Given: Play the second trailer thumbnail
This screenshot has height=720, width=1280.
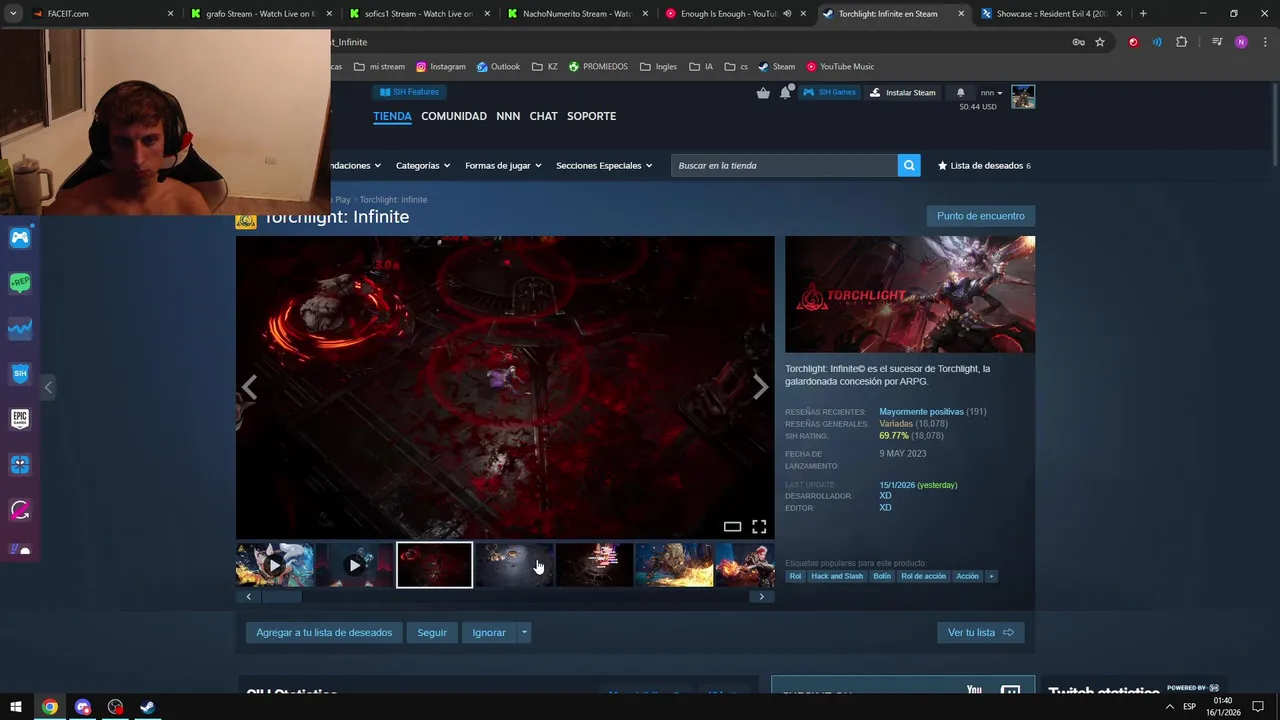Looking at the screenshot, I should (x=354, y=565).
